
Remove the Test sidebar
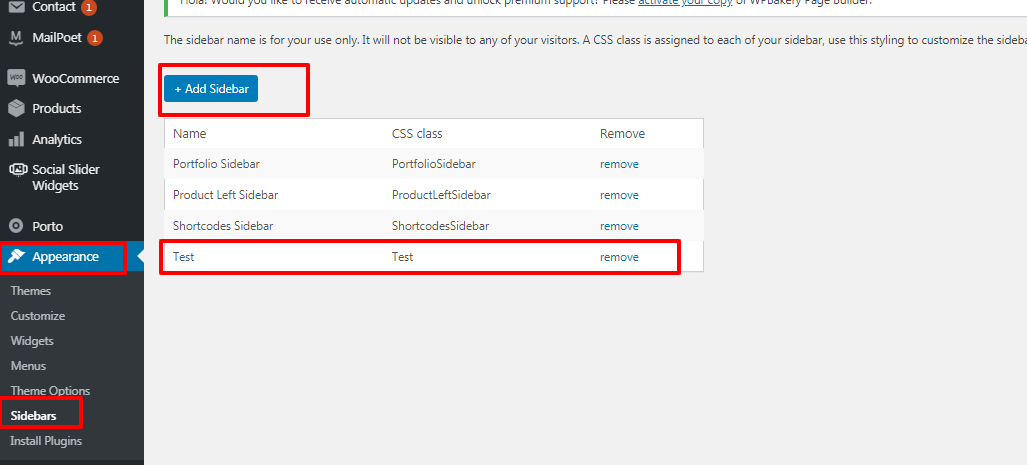point(619,257)
